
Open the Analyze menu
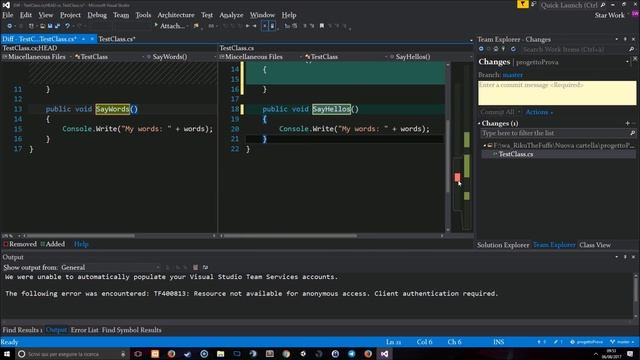[x=231, y=15]
